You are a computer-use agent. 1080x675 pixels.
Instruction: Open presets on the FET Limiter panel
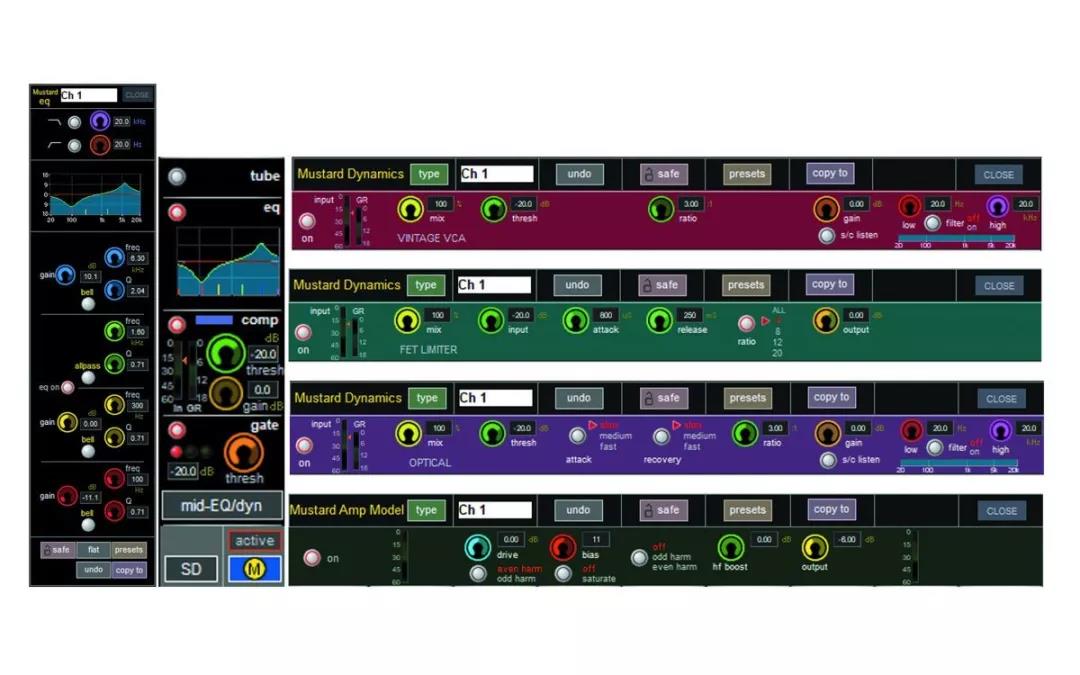746,285
